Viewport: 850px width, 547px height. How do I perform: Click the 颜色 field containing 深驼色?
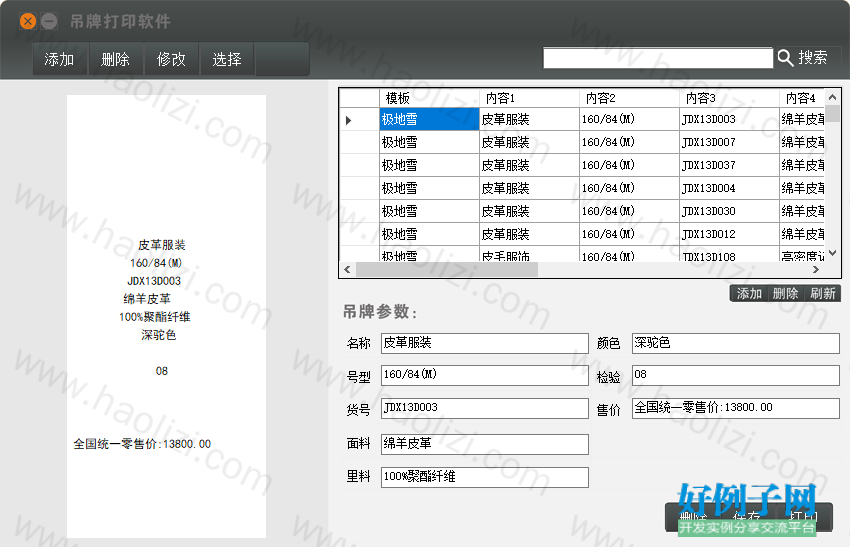(736, 343)
